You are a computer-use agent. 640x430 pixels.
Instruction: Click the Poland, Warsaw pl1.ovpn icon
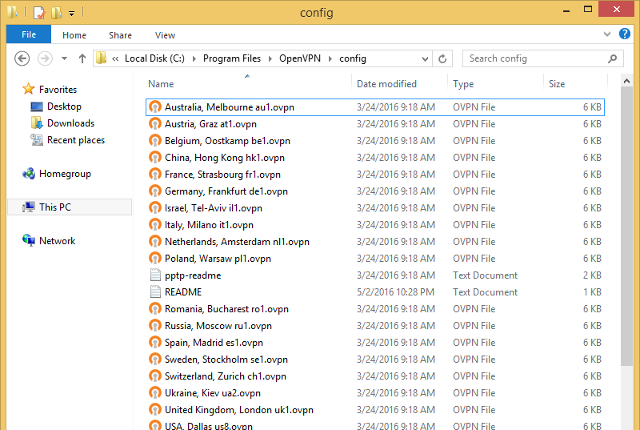[155, 258]
